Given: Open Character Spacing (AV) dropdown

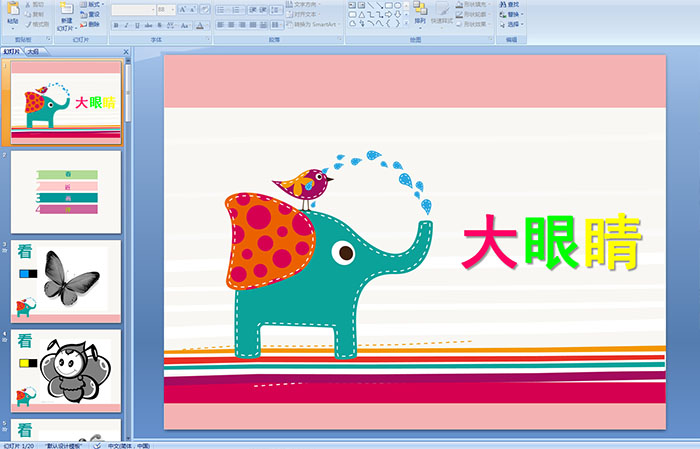Looking at the screenshot, I should (172, 25).
